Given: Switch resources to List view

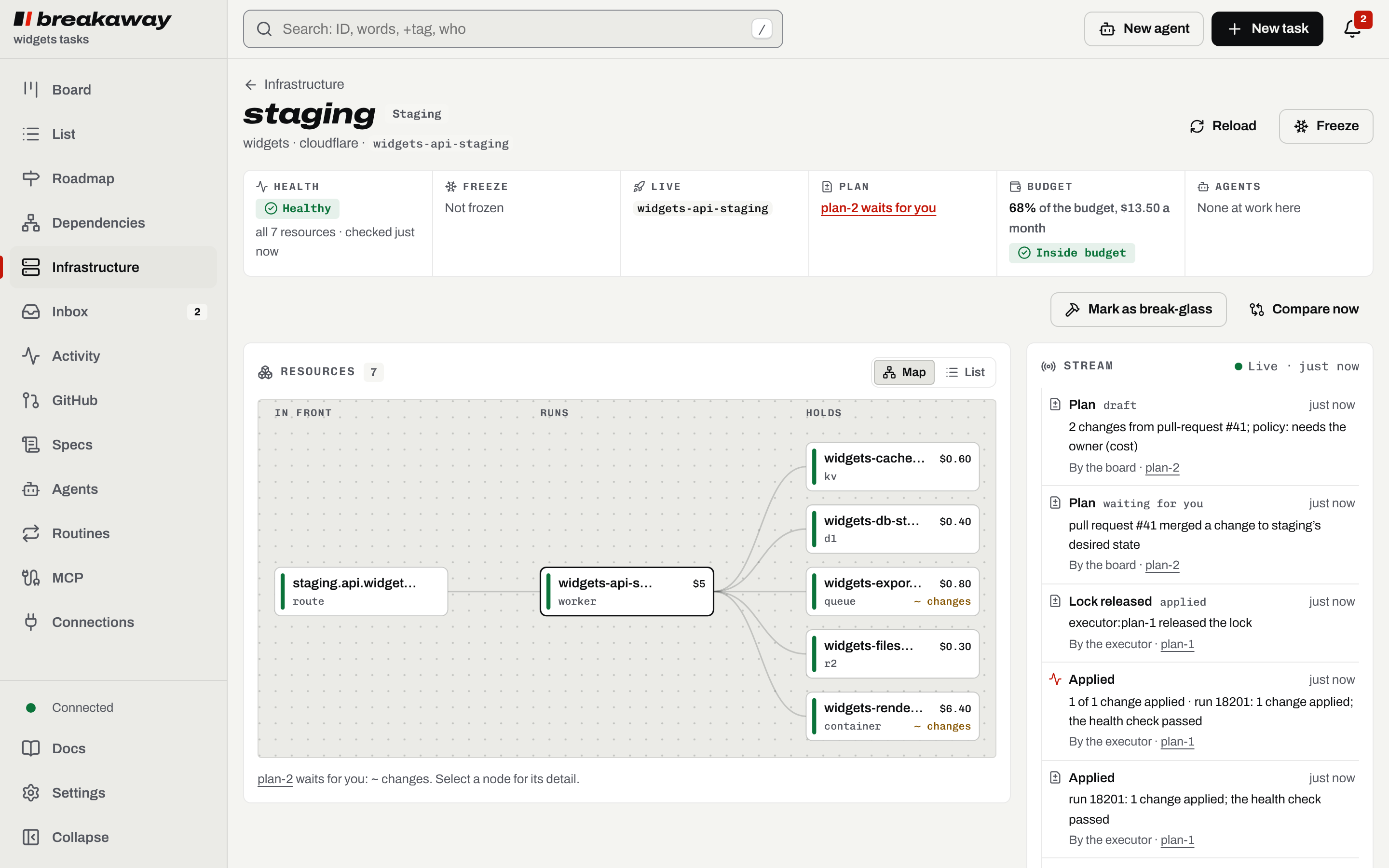Looking at the screenshot, I should (x=966, y=373).
